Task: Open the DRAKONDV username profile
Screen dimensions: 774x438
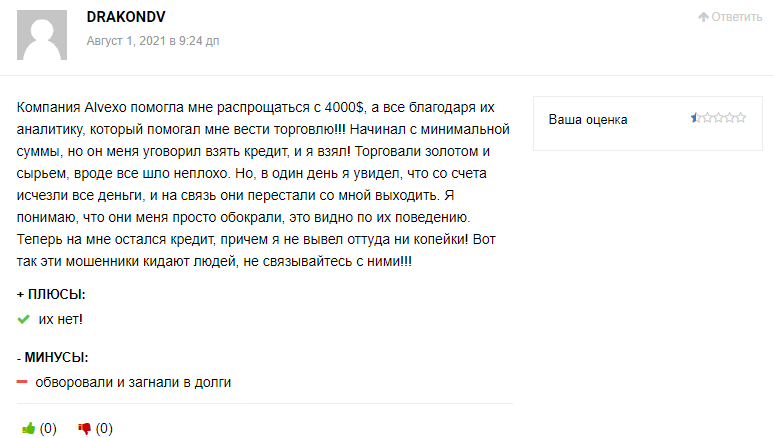Action: point(127,18)
